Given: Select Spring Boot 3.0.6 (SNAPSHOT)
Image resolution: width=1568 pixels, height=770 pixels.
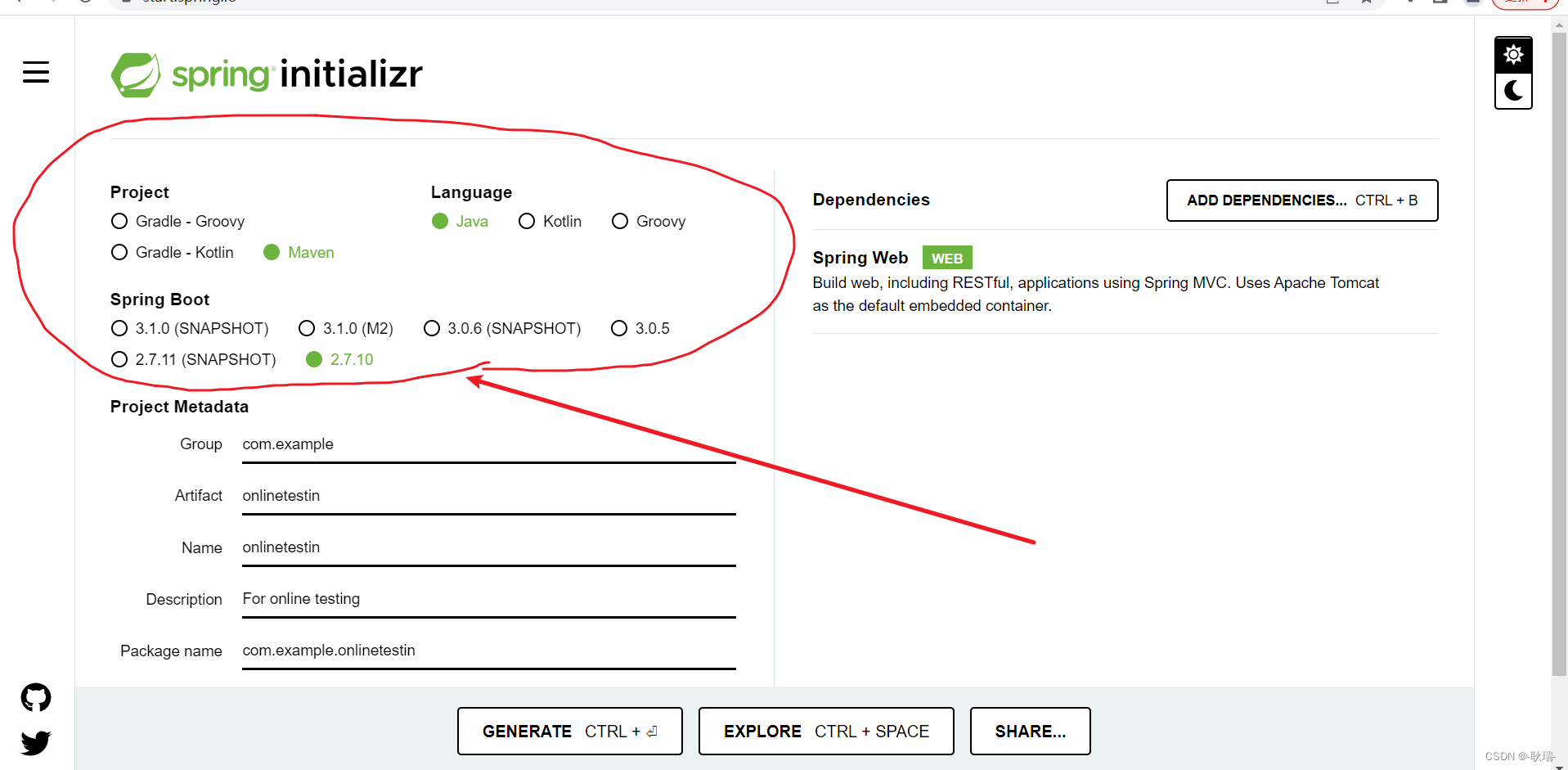Looking at the screenshot, I should [x=502, y=329].
